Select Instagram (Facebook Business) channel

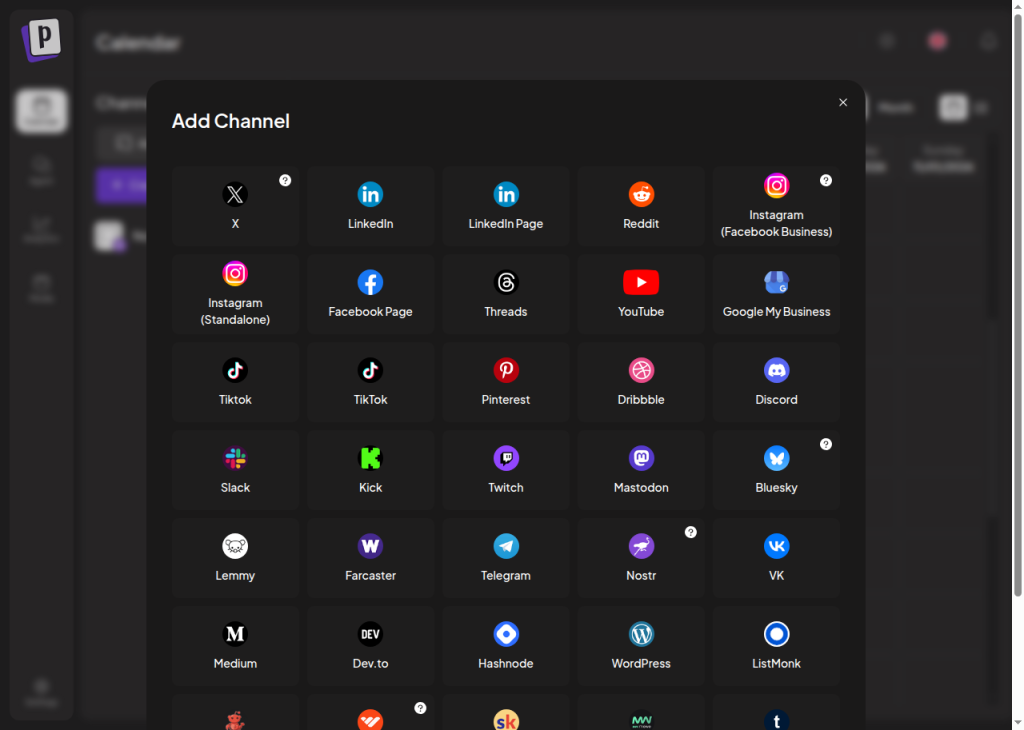click(776, 206)
